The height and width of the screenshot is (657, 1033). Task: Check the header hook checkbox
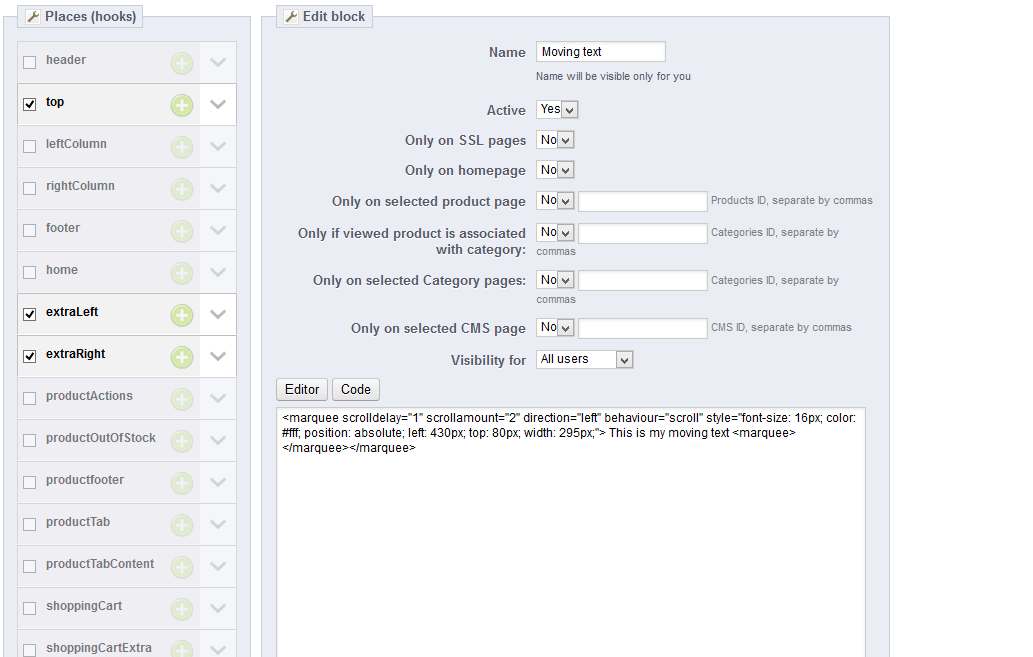30,63
